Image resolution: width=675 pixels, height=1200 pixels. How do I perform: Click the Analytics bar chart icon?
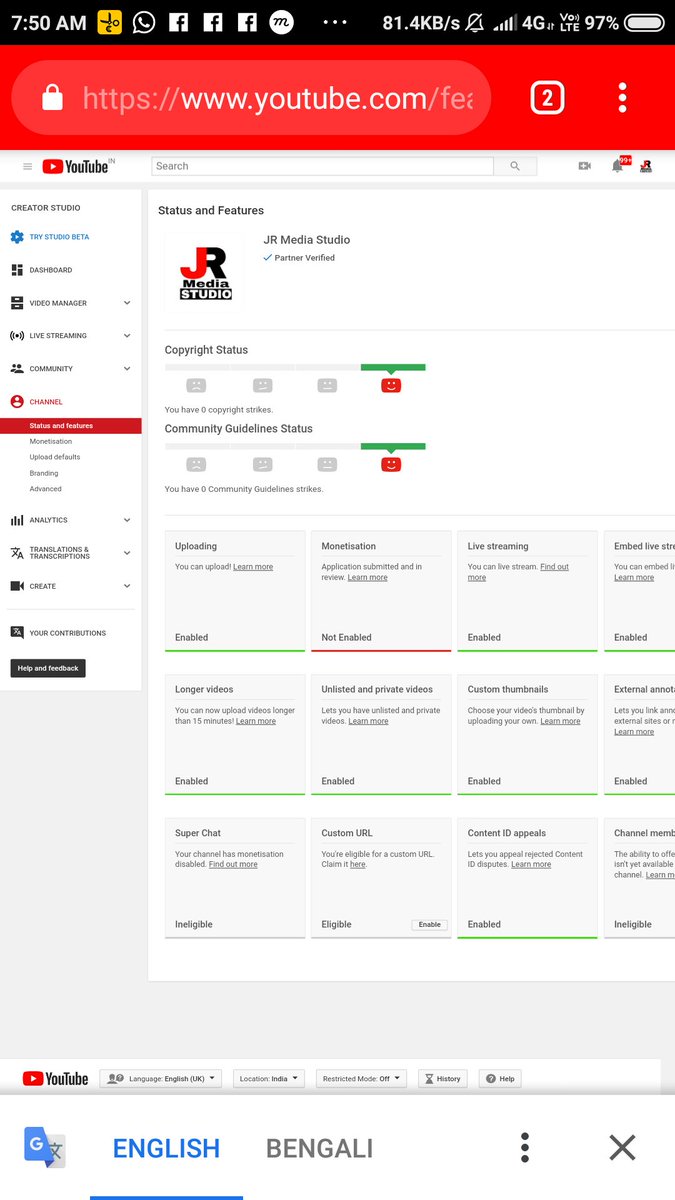[17, 520]
